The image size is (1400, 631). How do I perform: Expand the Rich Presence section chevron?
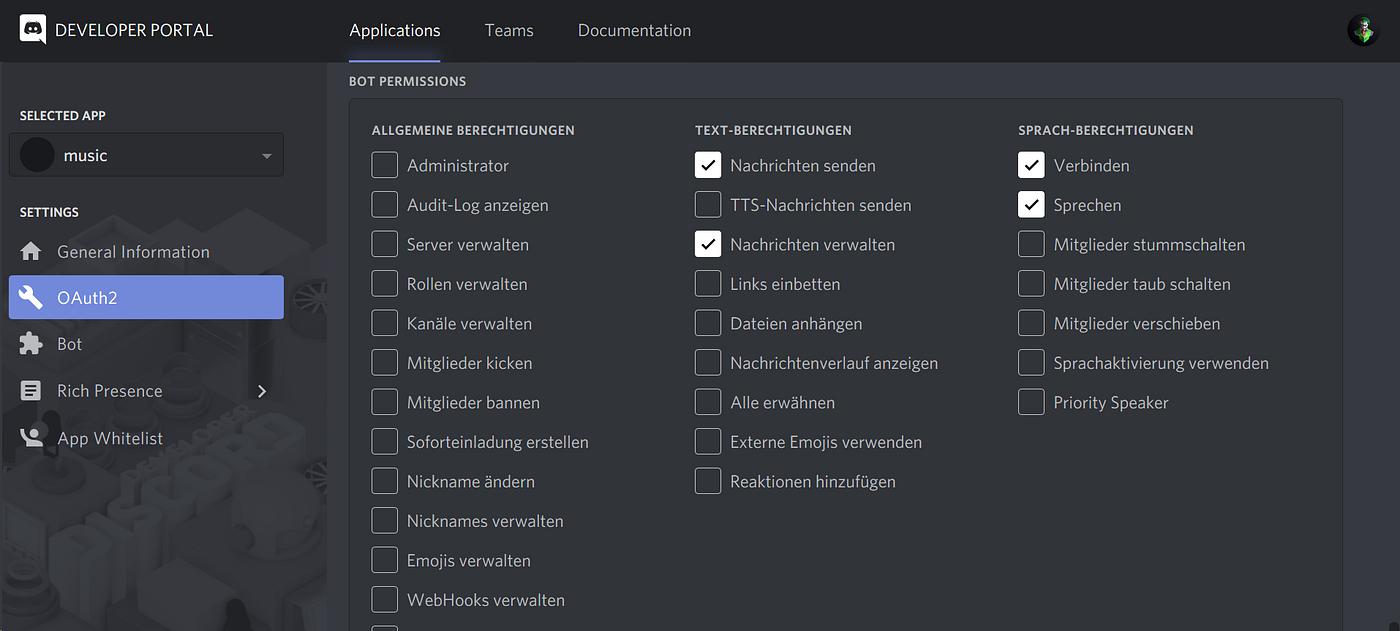click(261, 390)
